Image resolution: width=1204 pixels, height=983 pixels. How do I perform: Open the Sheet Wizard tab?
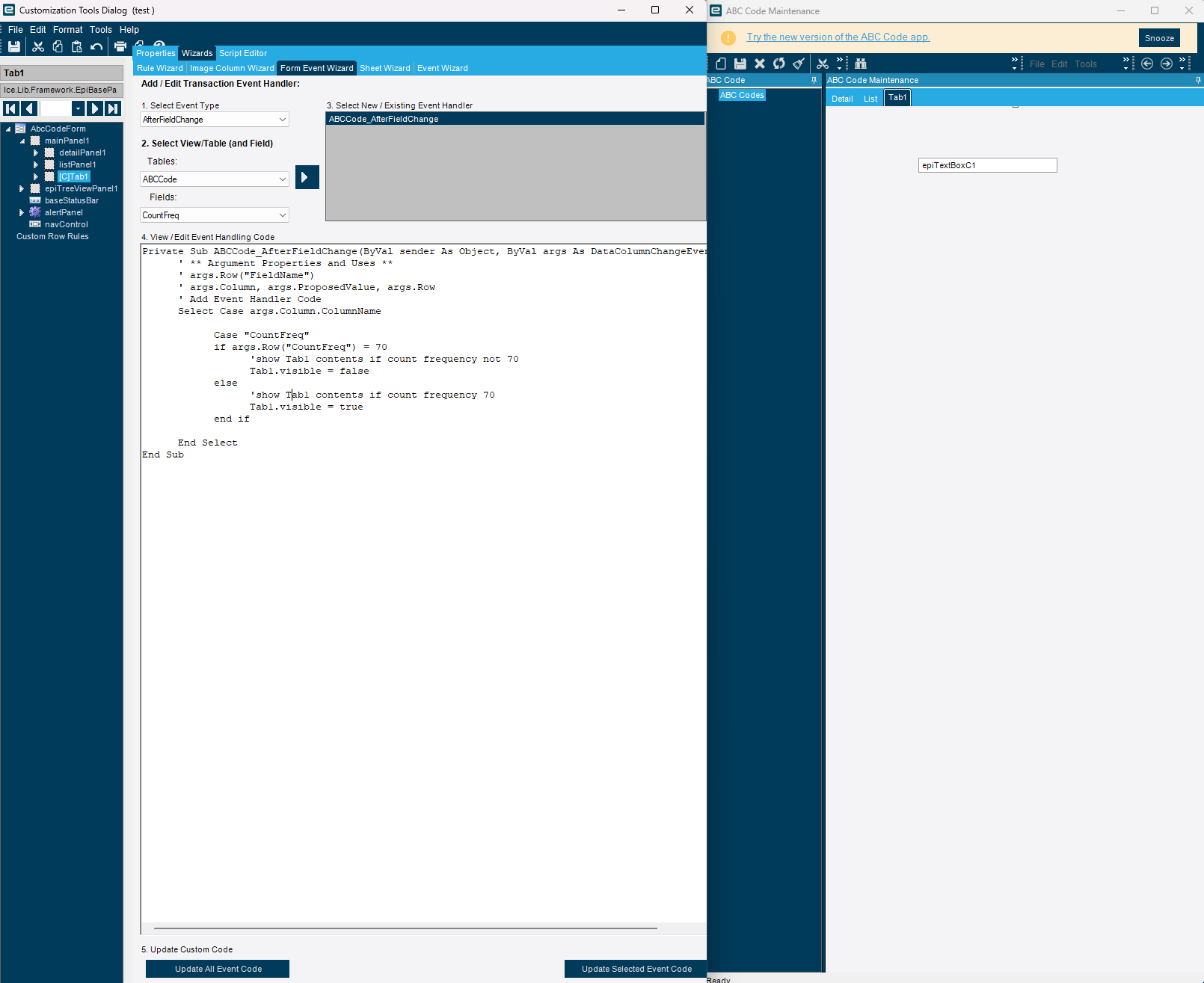pos(385,68)
